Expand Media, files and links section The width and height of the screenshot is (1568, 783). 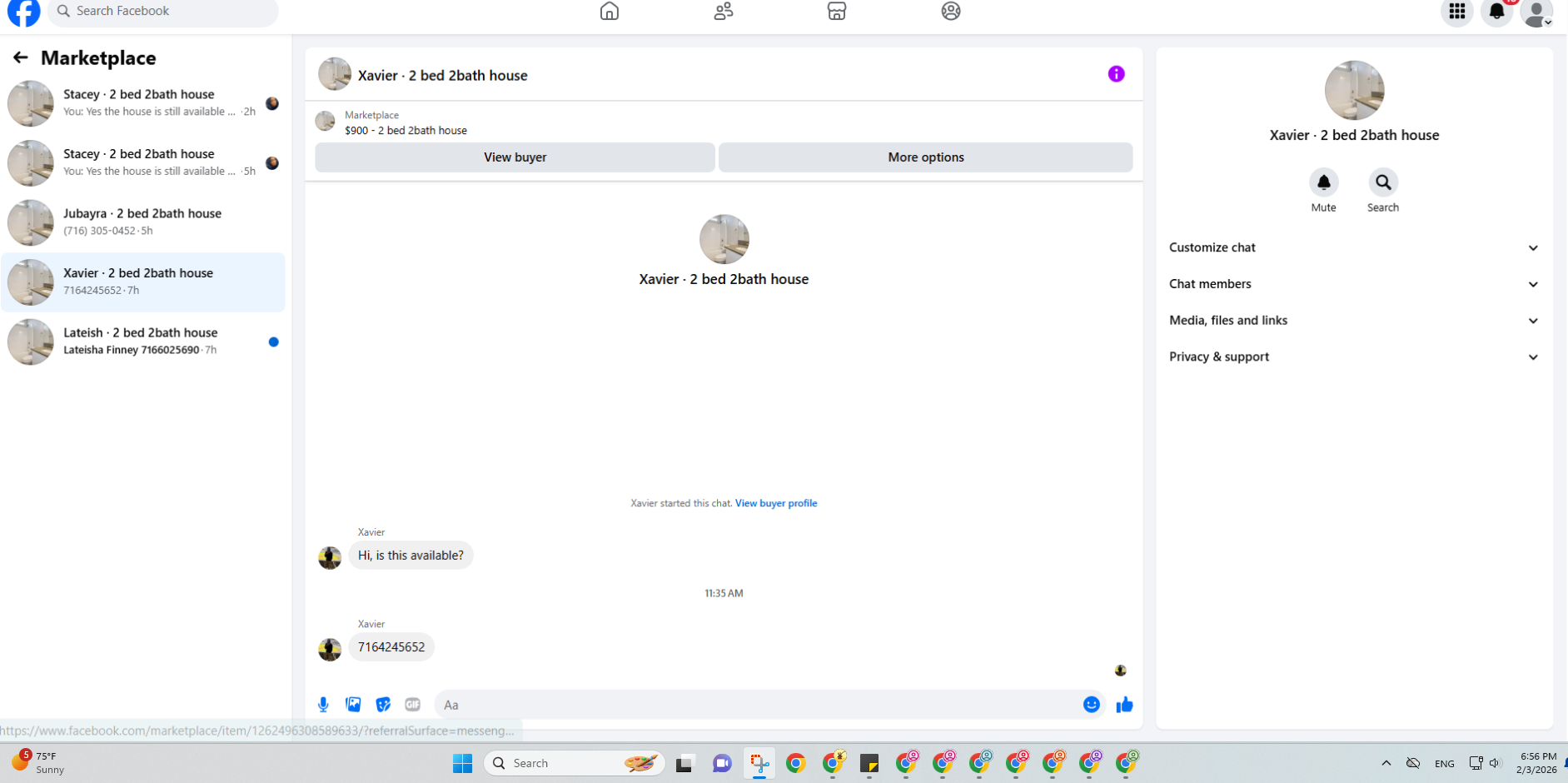point(1354,321)
